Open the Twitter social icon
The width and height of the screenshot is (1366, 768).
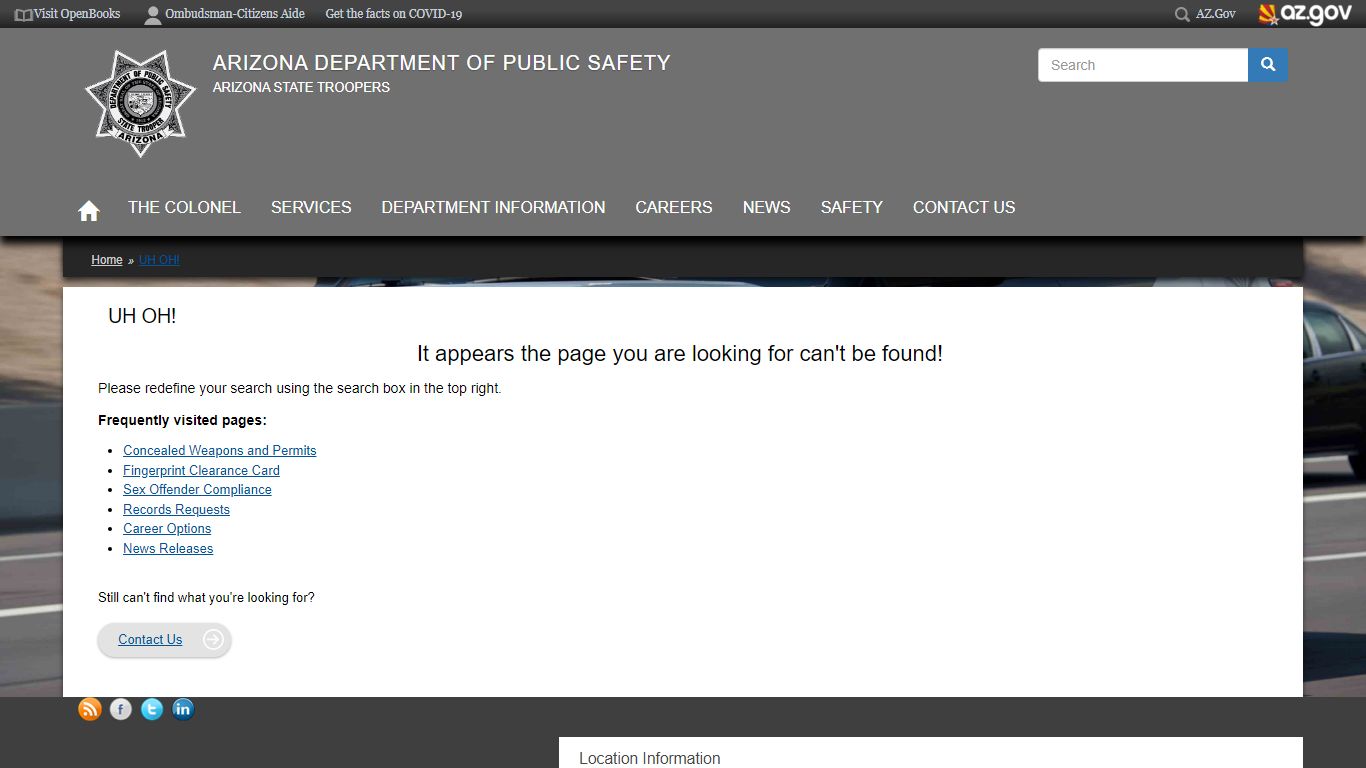click(x=152, y=709)
